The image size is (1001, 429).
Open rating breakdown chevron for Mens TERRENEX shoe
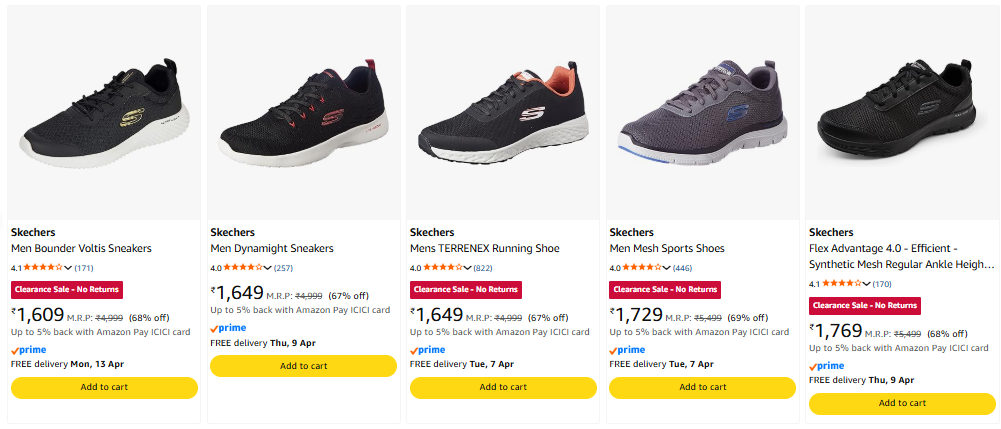pos(467,268)
